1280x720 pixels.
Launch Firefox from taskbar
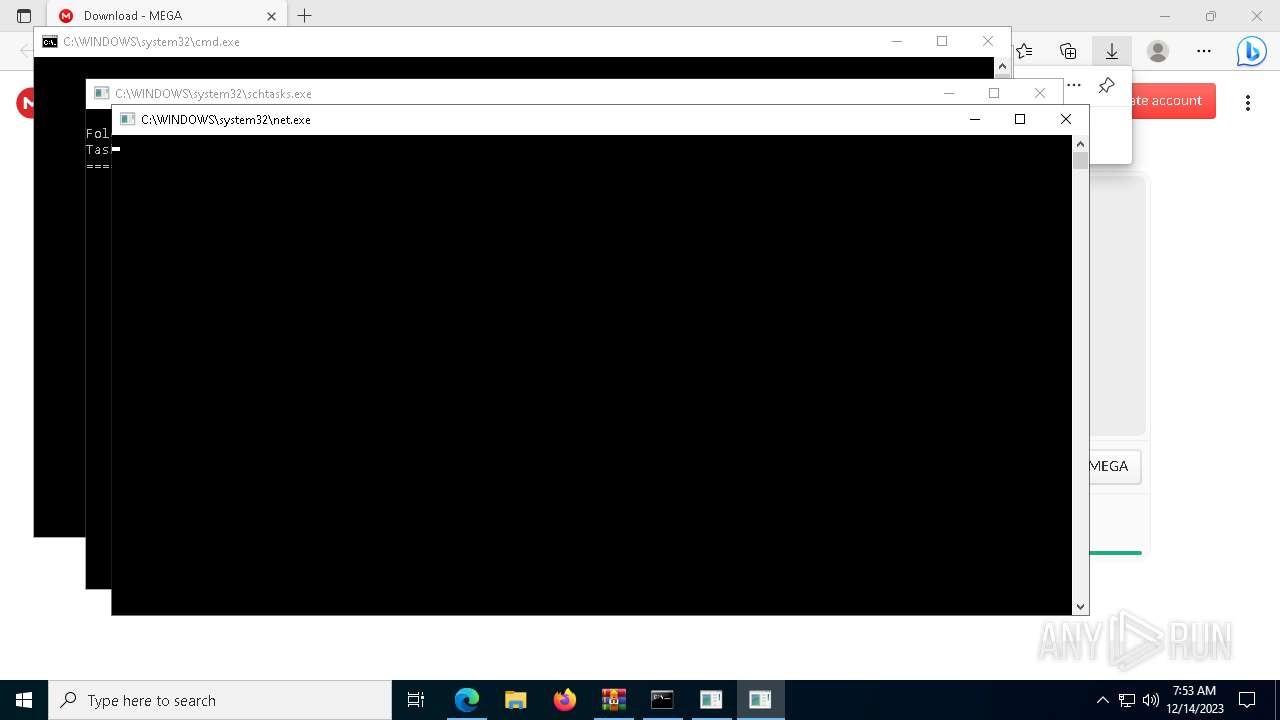[x=565, y=700]
